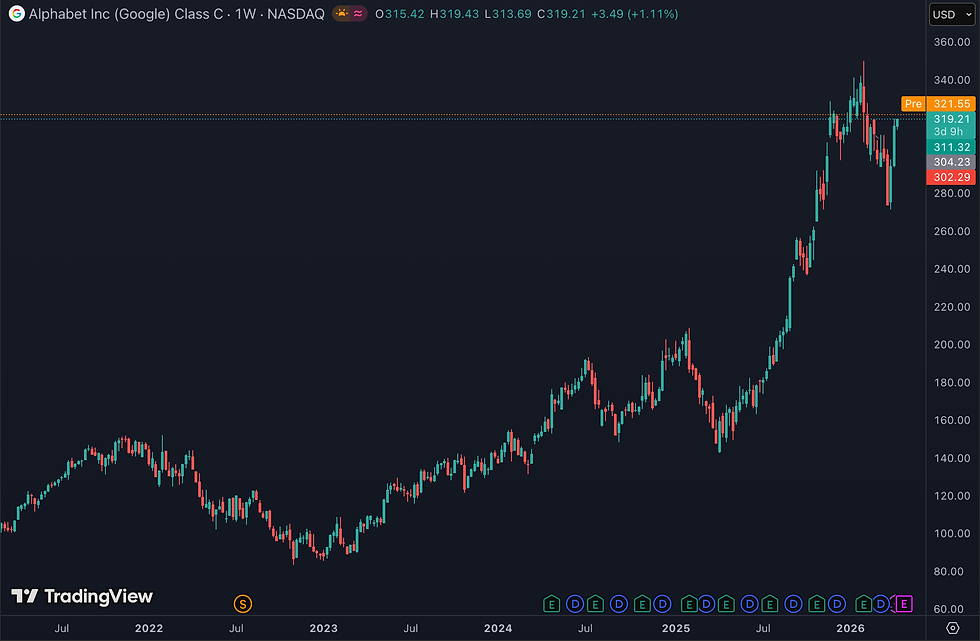Click the 100.00 price axis label
This screenshot has height=641, width=980.
[951, 534]
